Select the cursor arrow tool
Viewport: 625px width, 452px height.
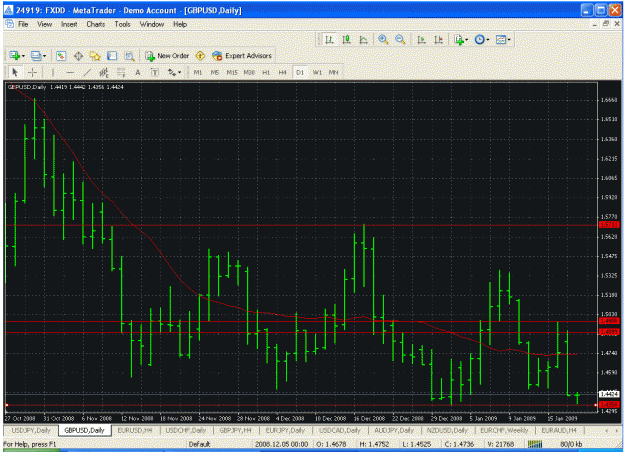(15, 72)
